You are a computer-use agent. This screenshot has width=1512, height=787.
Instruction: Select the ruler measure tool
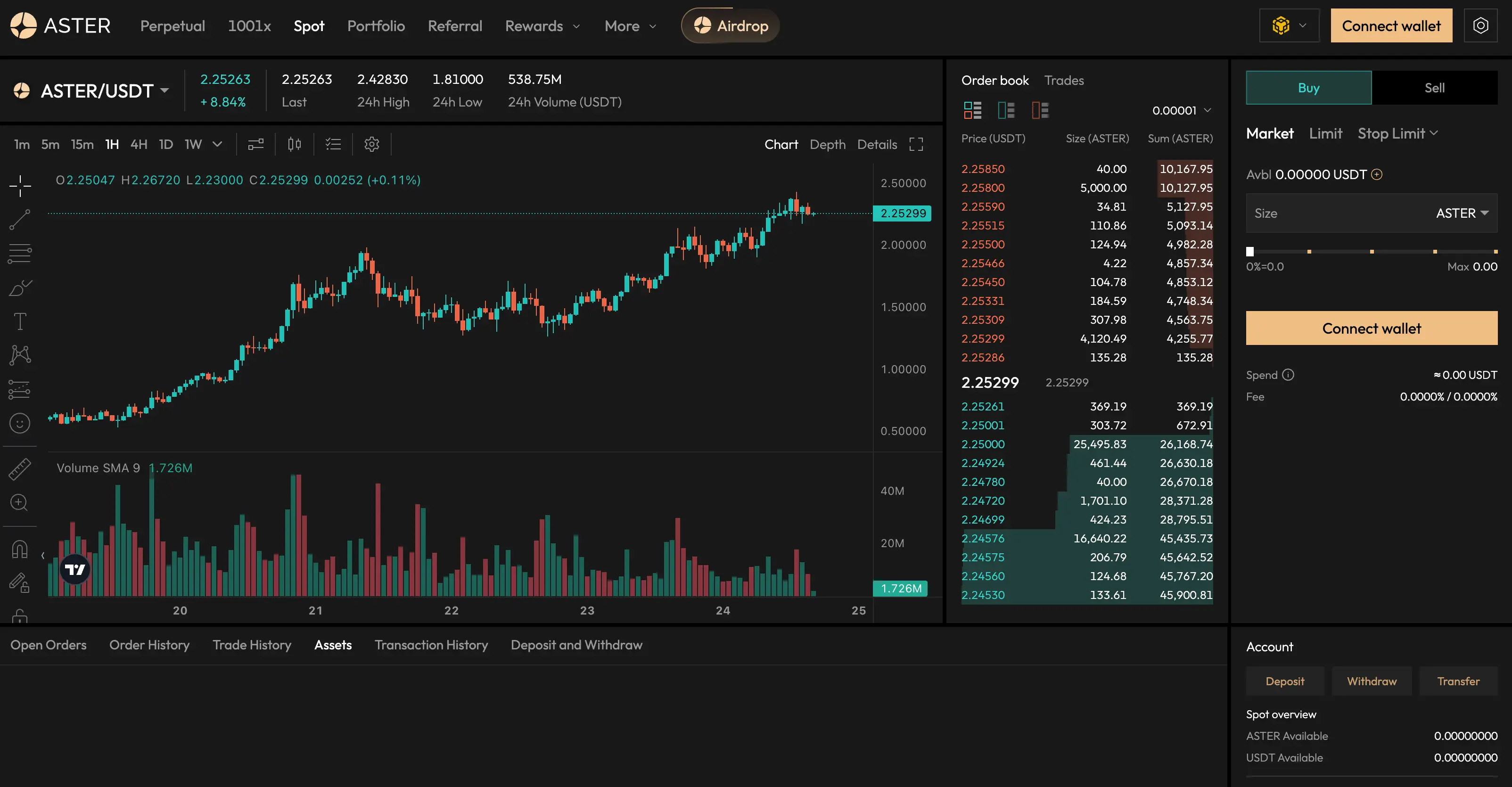19,469
